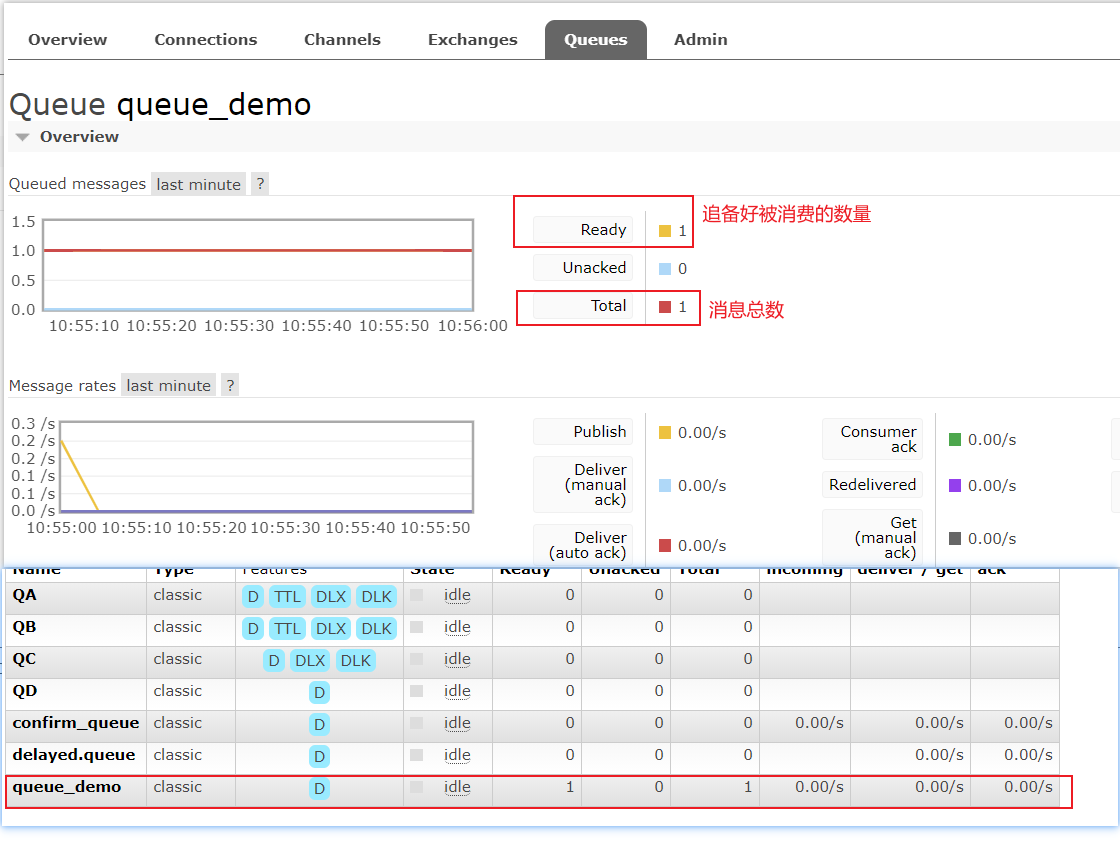This screenshot has height=841, width=1120.
Task: Open Message rates 'last minute' range selector
Action: click(x=168, y=385)
